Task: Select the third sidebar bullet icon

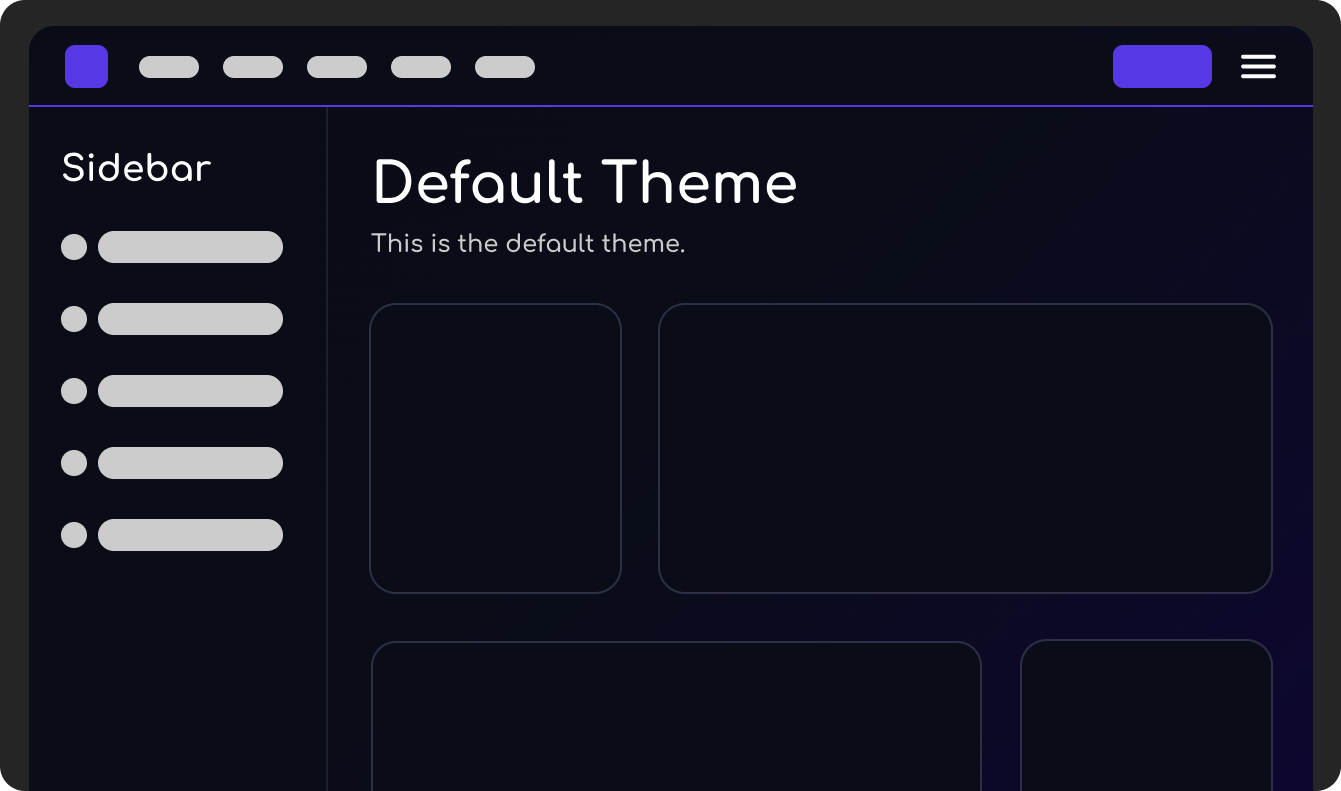Action: [x=74, y=391]
